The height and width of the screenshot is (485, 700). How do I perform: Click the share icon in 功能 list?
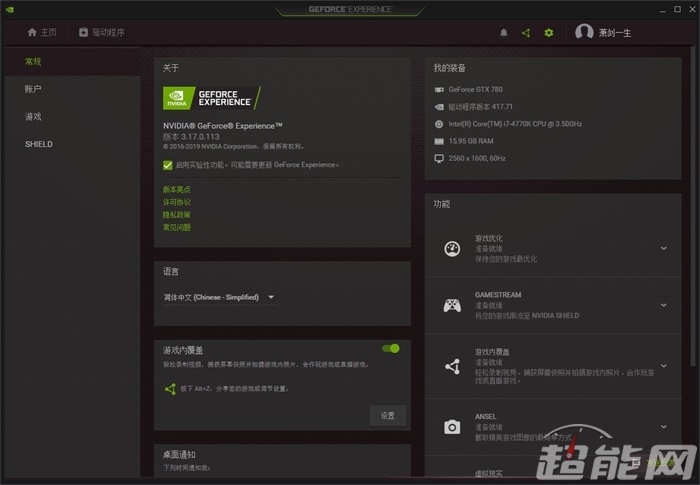tap(452, 367)
